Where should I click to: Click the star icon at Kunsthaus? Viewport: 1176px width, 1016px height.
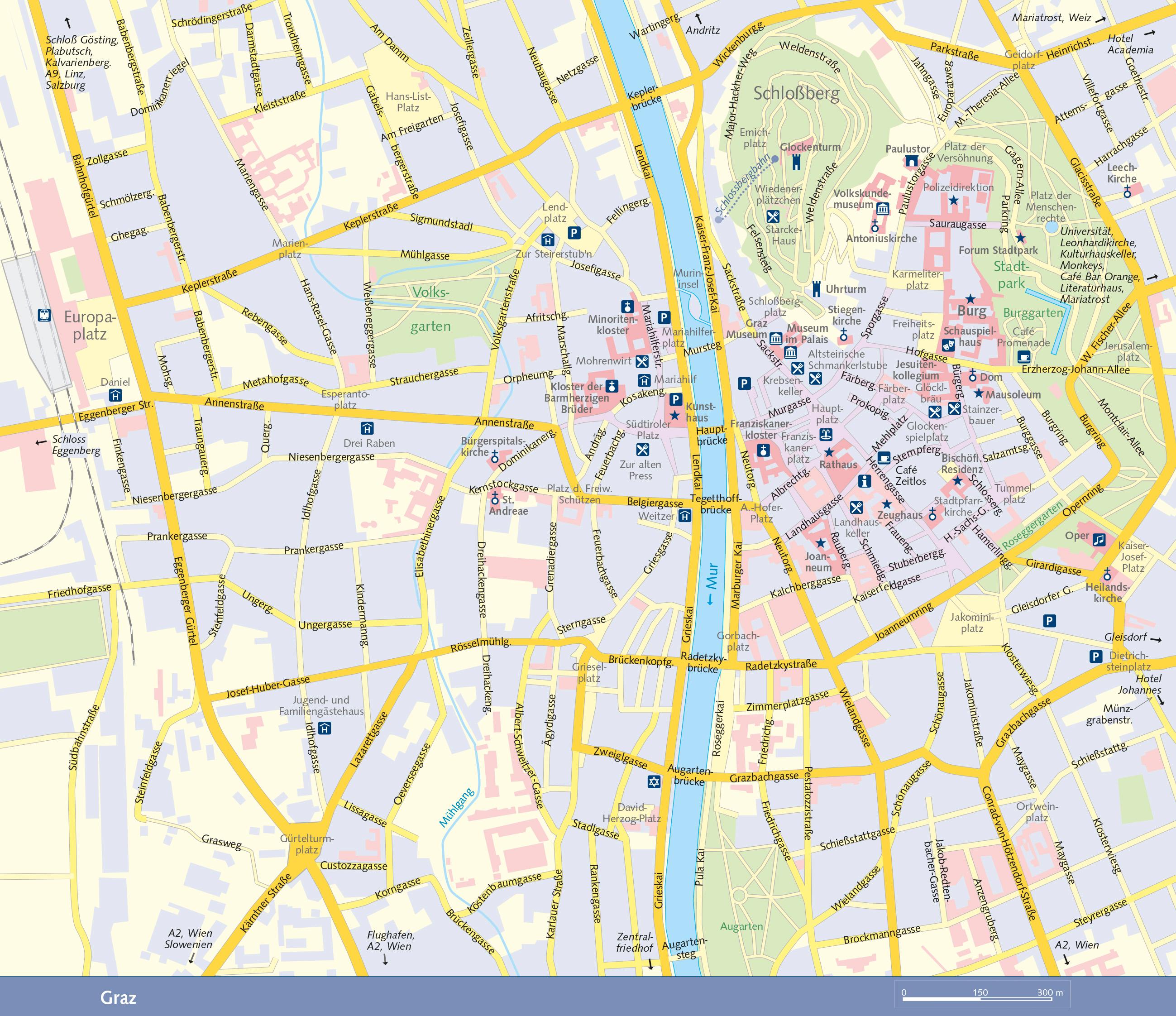pyautogui.click(x=675, y=416)
